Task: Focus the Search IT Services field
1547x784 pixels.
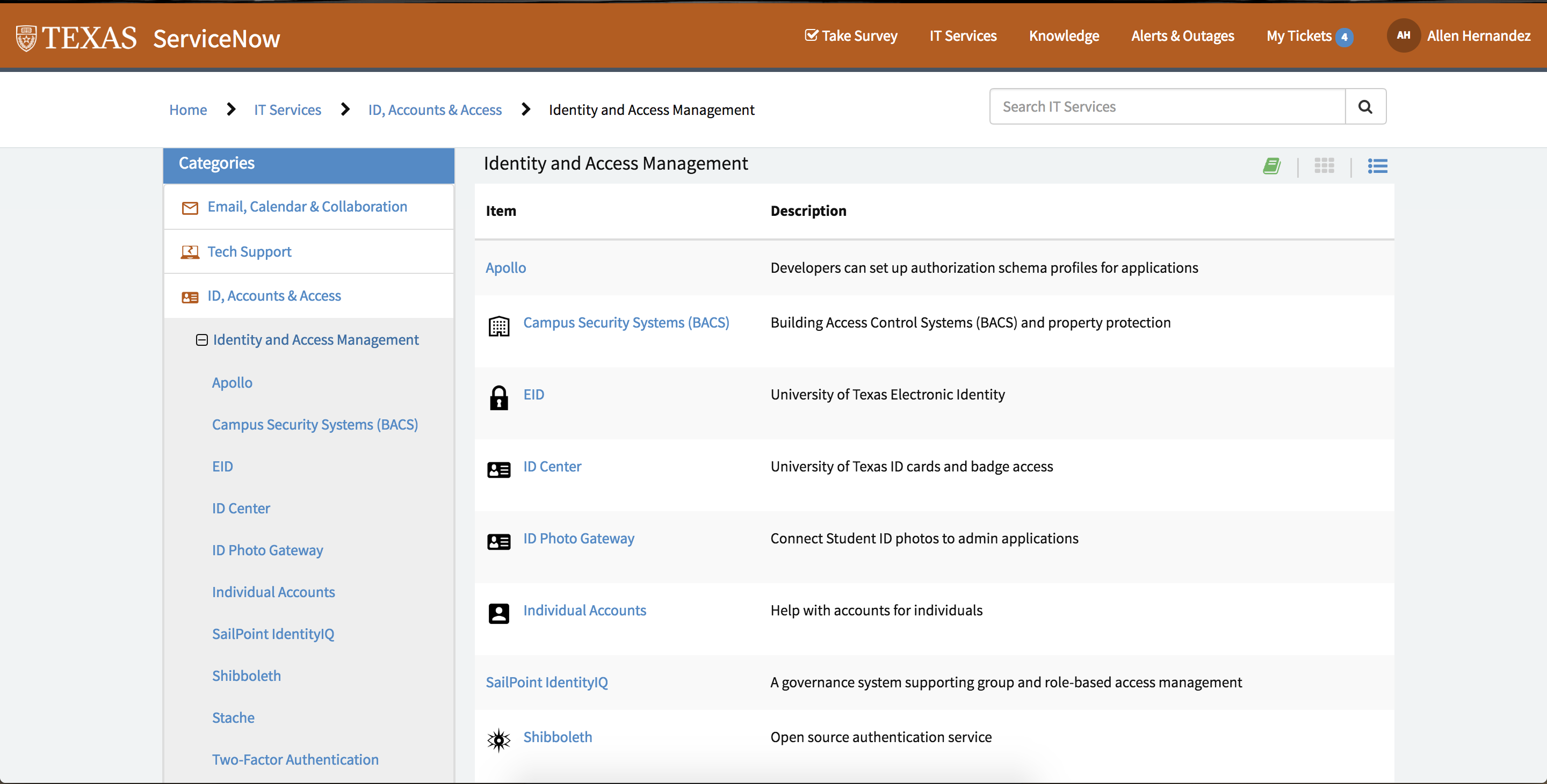Action: point(1166,107)
